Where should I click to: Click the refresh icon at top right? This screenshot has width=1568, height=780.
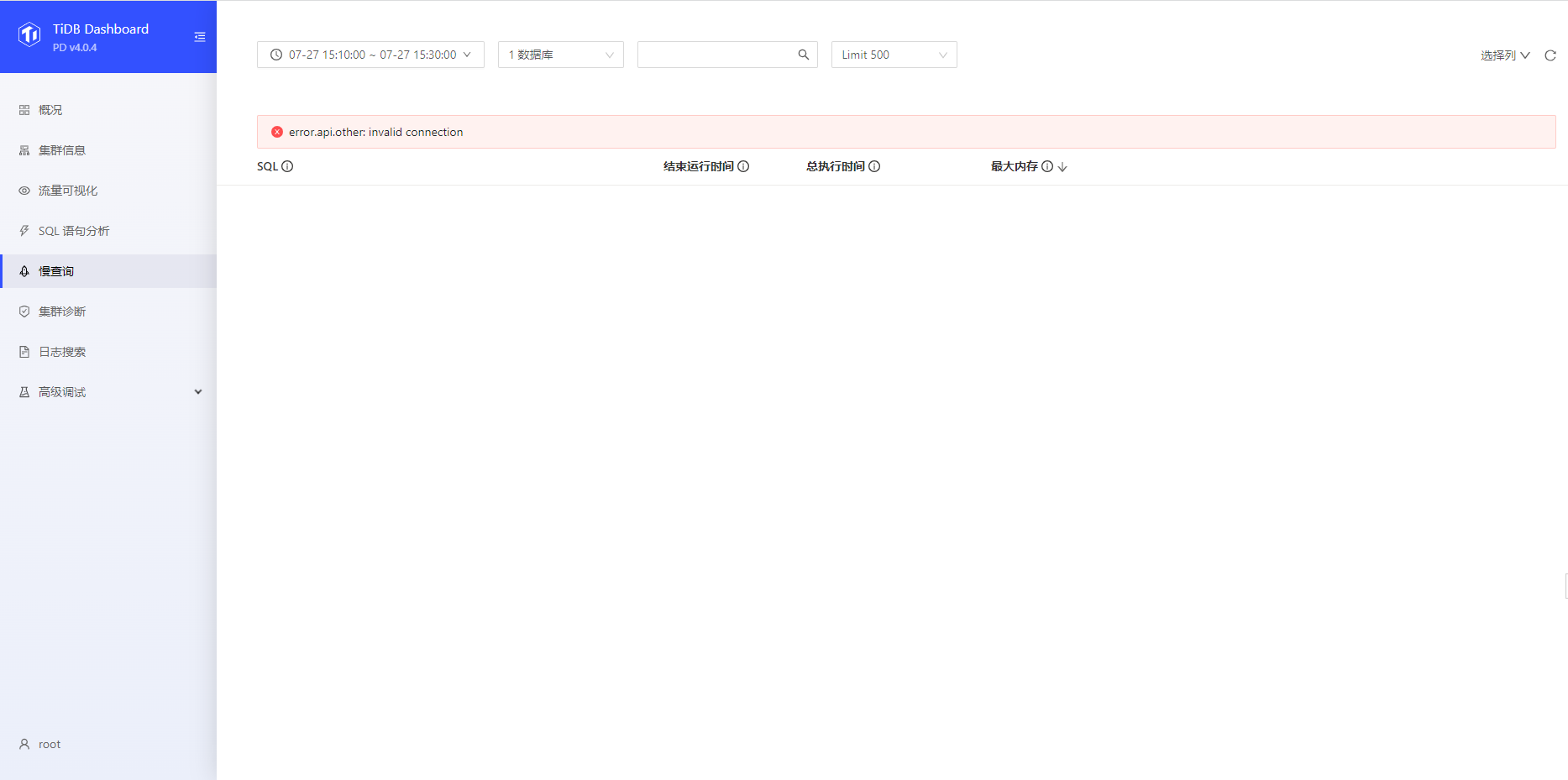coord(1550,55)
